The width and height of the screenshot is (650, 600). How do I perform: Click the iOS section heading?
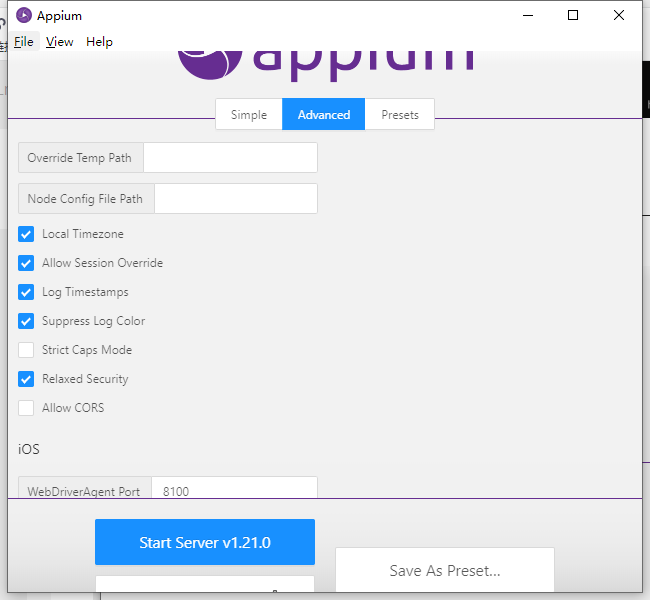click(x=29, y=449)
